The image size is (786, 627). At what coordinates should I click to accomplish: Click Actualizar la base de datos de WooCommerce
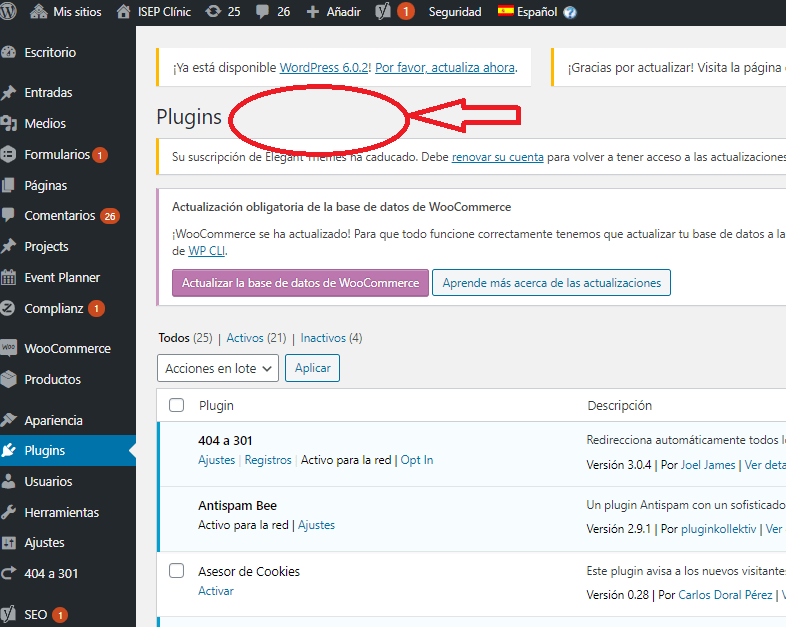(x=300, y=283)
